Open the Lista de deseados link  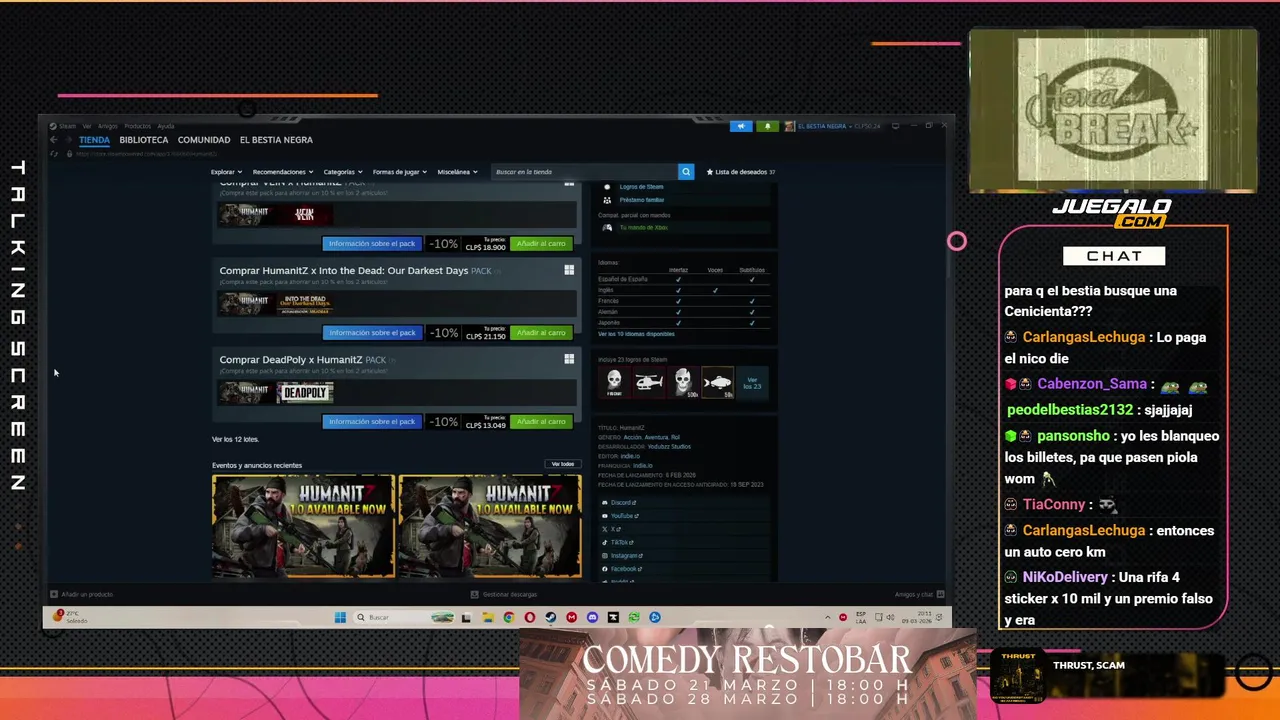[741, 172]
